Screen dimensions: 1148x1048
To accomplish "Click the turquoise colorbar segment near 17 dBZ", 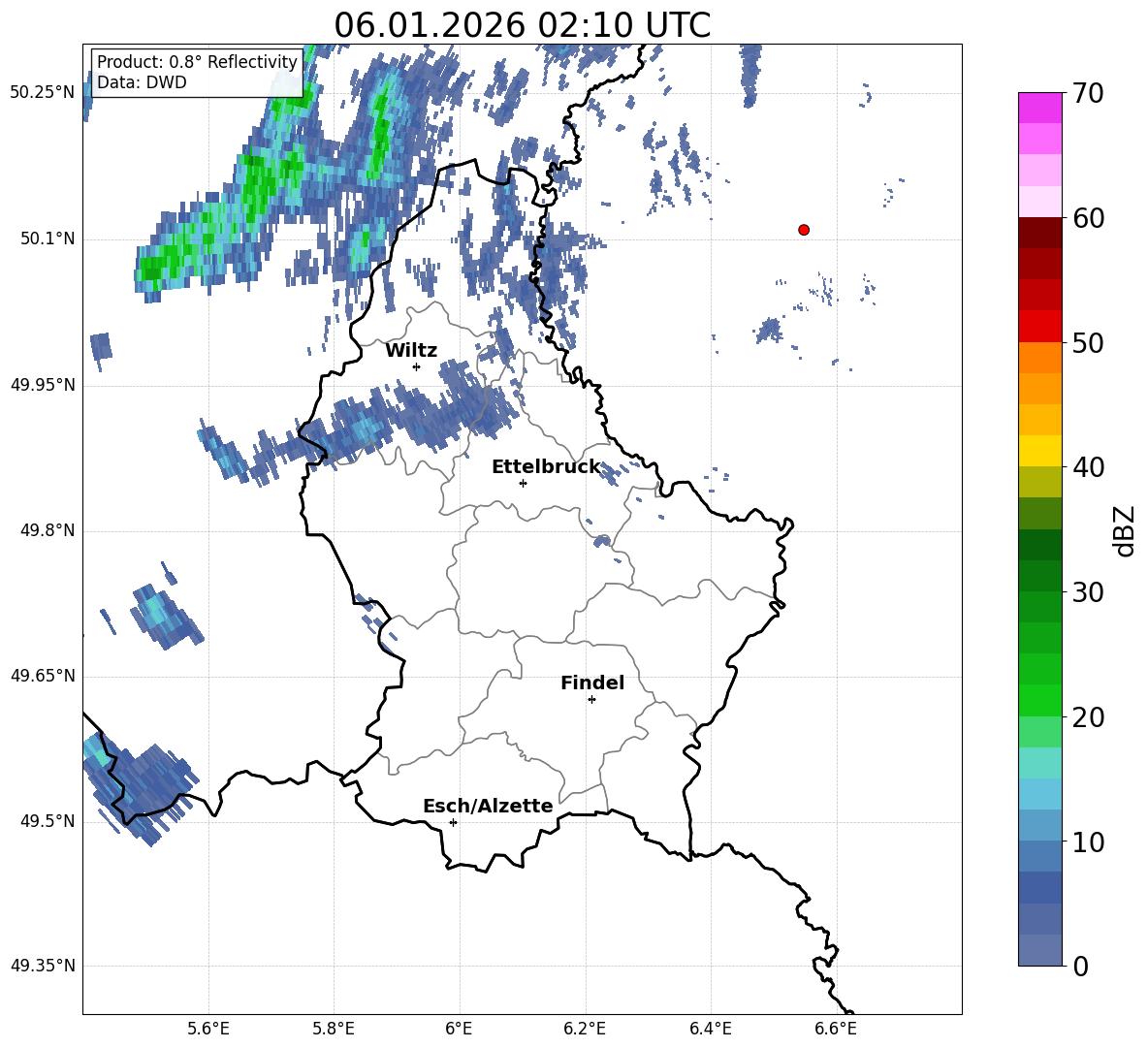I will pyautogui.click(x=1039, y=763).
